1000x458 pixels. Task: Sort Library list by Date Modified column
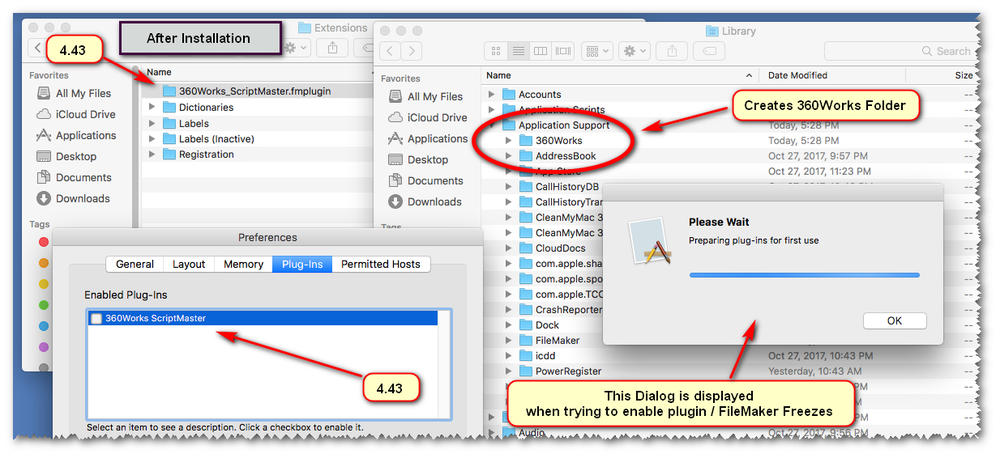point(832,75)
